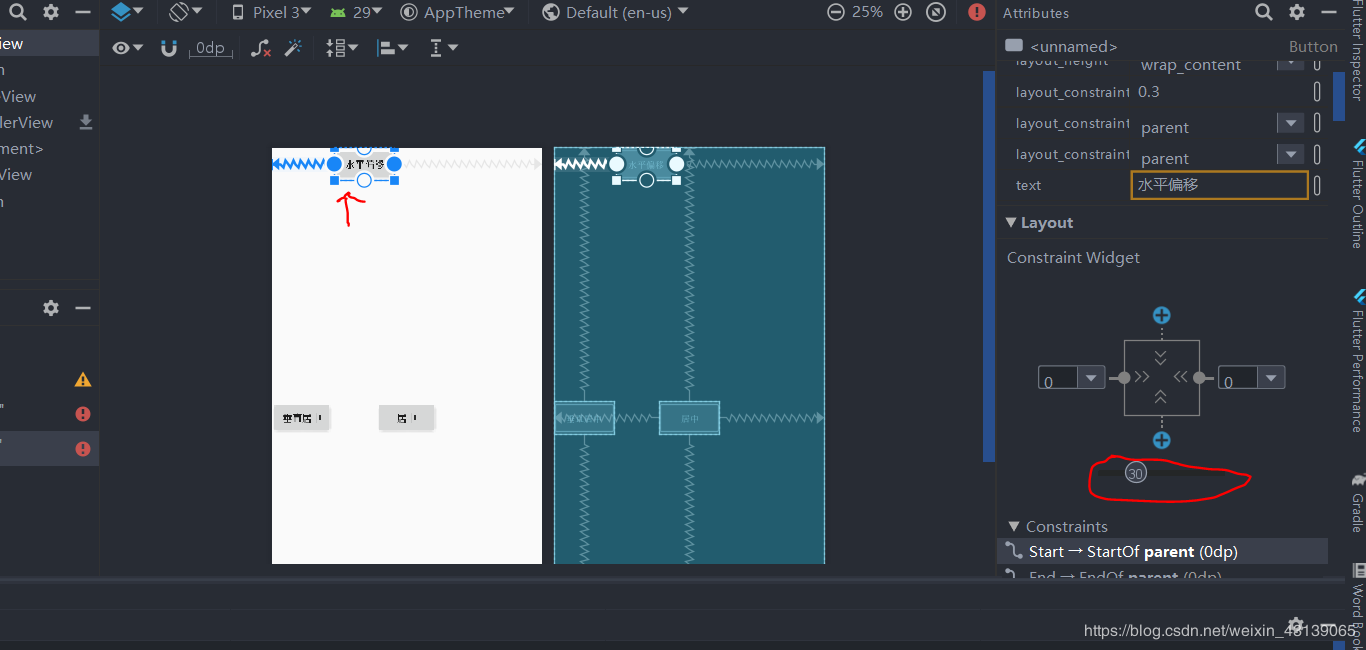The height and width of the screenshot is (650, 1366).
Task: Zoom in with the plus icon
Action: [x=902, y=12]
